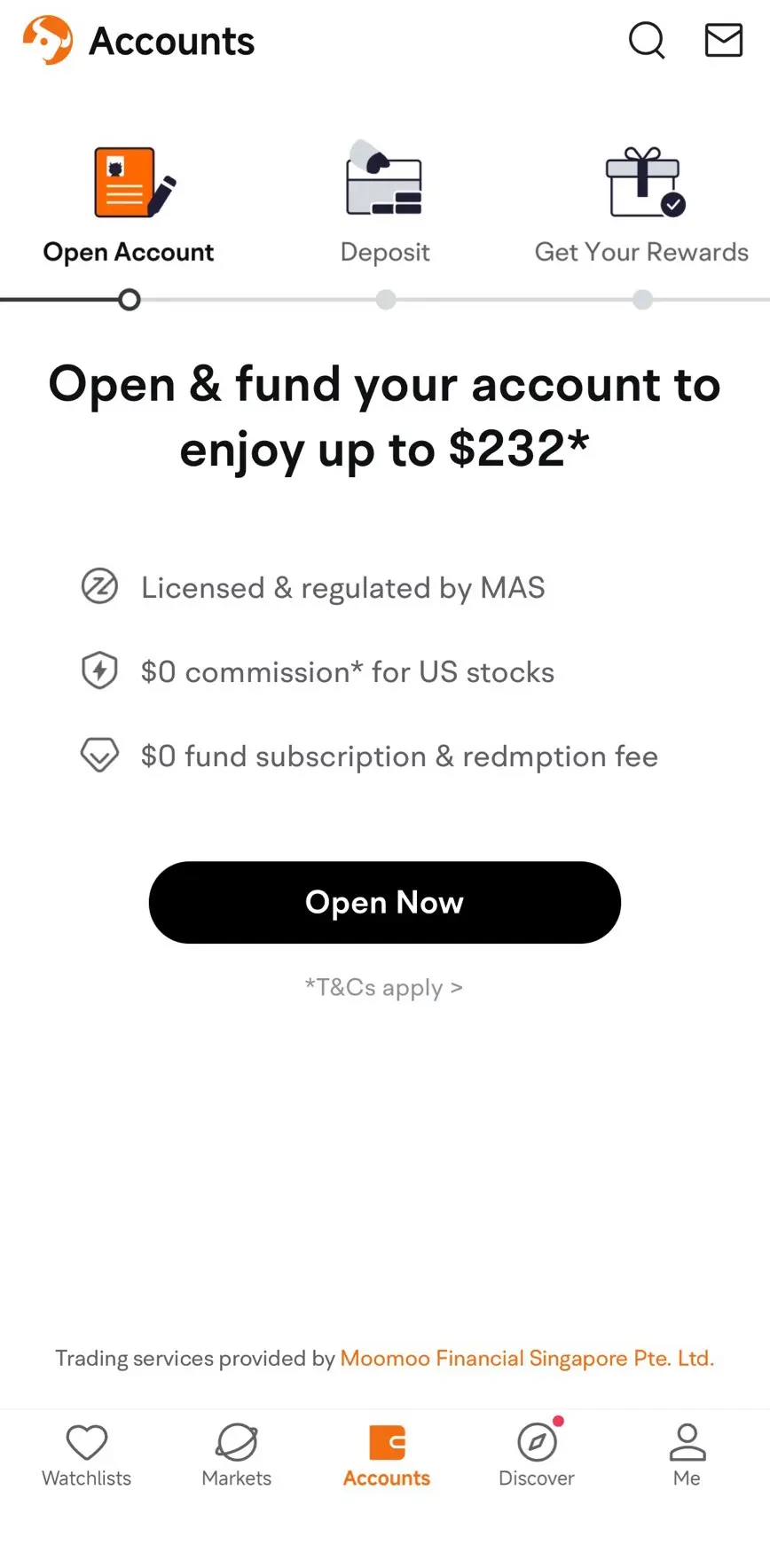Open Moomoo Financial Singapore Pte. Ltd. link
This screenshot has height=1568, width=770.
coord(527,1358)
